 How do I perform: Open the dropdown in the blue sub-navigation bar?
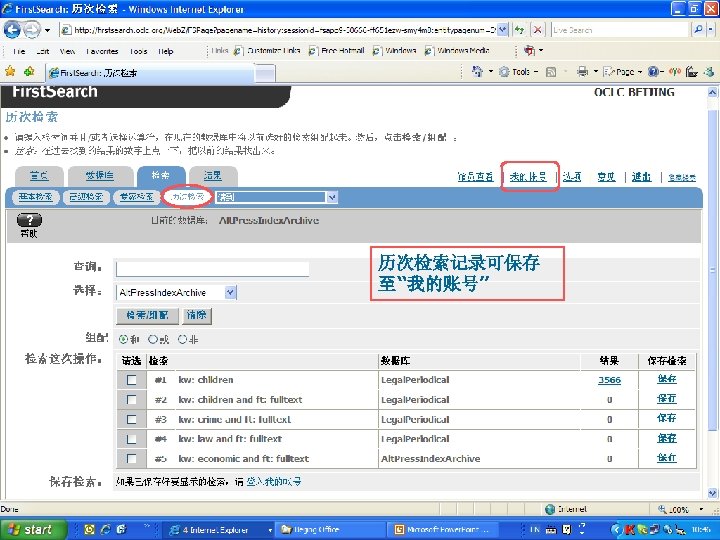point(332,197)
